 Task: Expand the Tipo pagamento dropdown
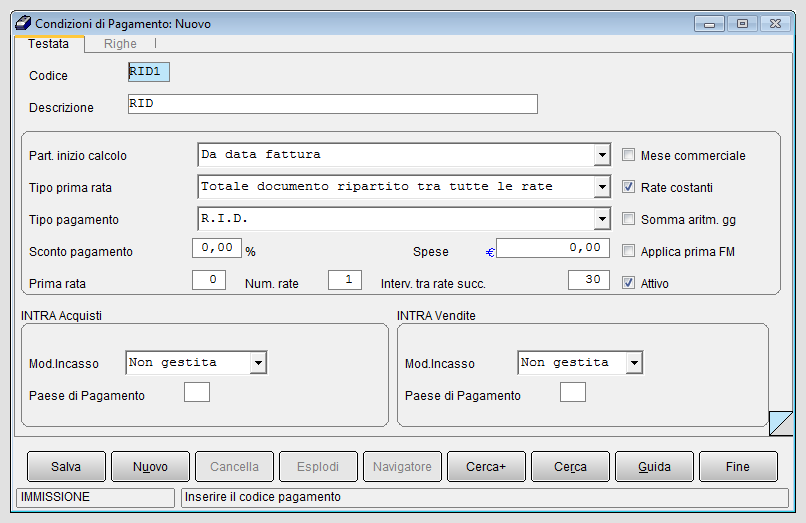[x=602, y=219]
